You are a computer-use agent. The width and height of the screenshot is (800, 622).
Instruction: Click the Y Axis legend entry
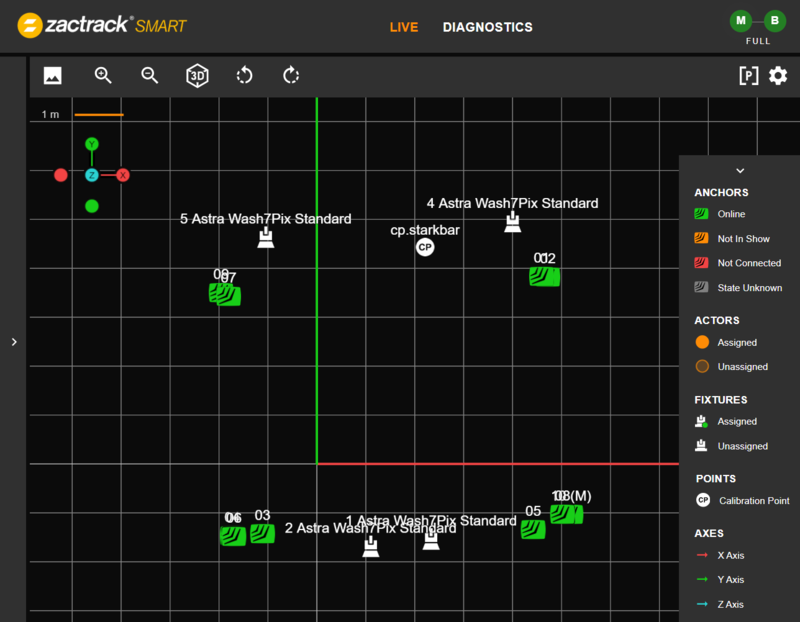coord(720,580)
